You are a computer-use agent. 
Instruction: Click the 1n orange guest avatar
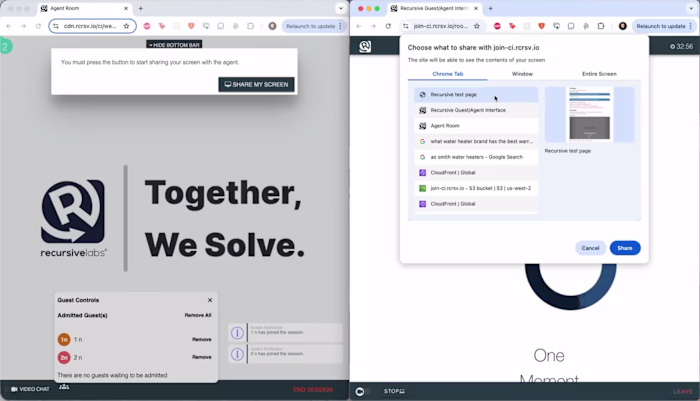click(64, 339)
